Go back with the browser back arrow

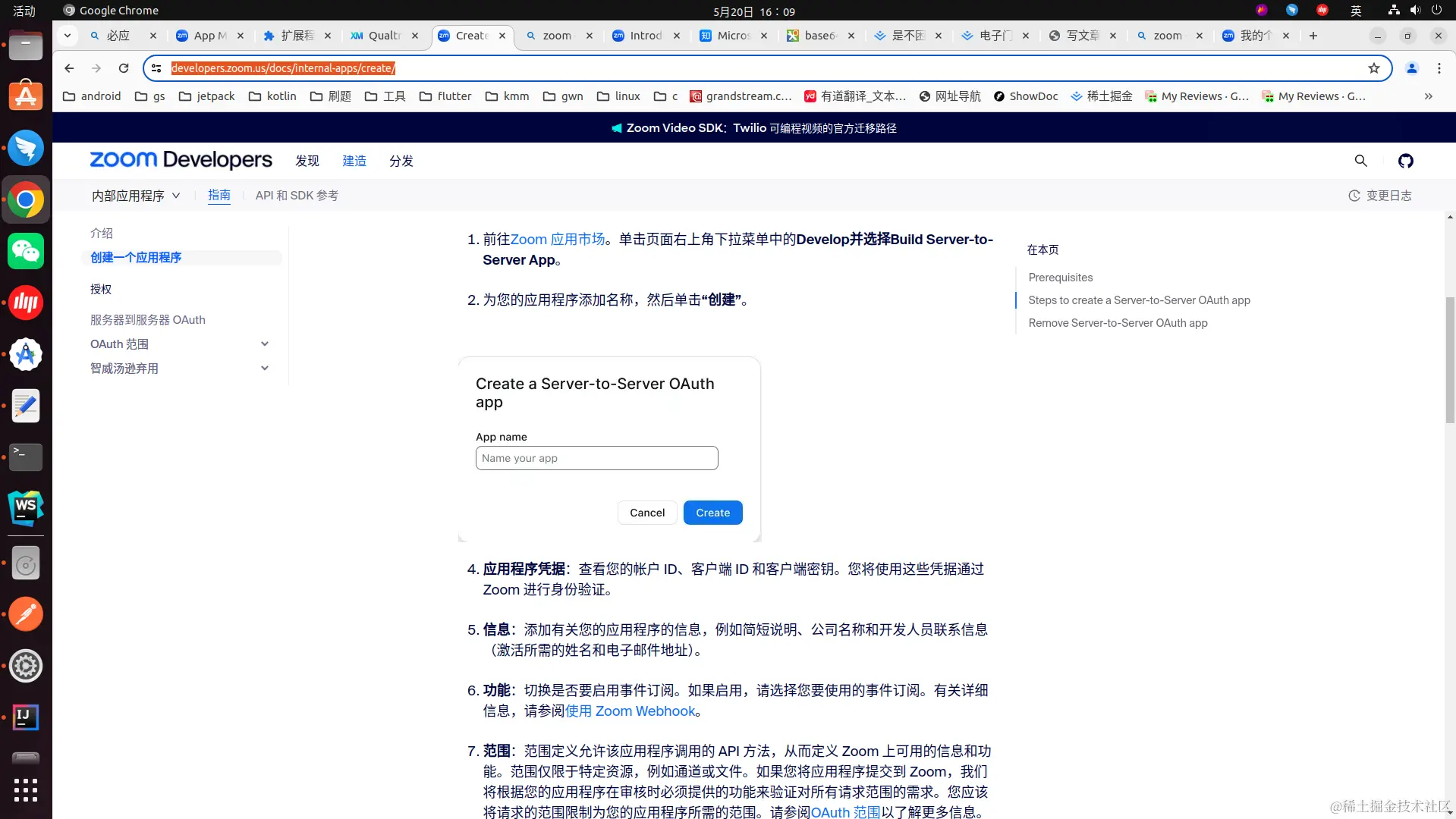69,68
